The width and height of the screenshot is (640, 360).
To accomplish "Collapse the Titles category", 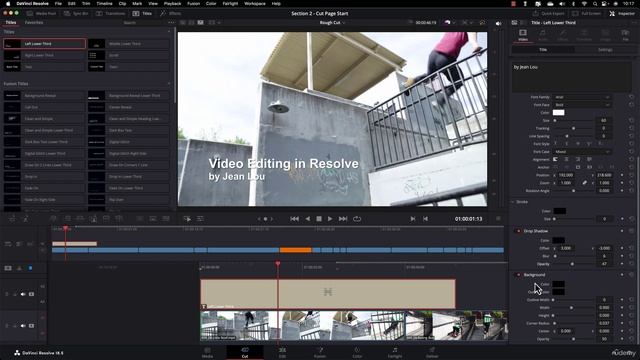I will click(169, 31).
